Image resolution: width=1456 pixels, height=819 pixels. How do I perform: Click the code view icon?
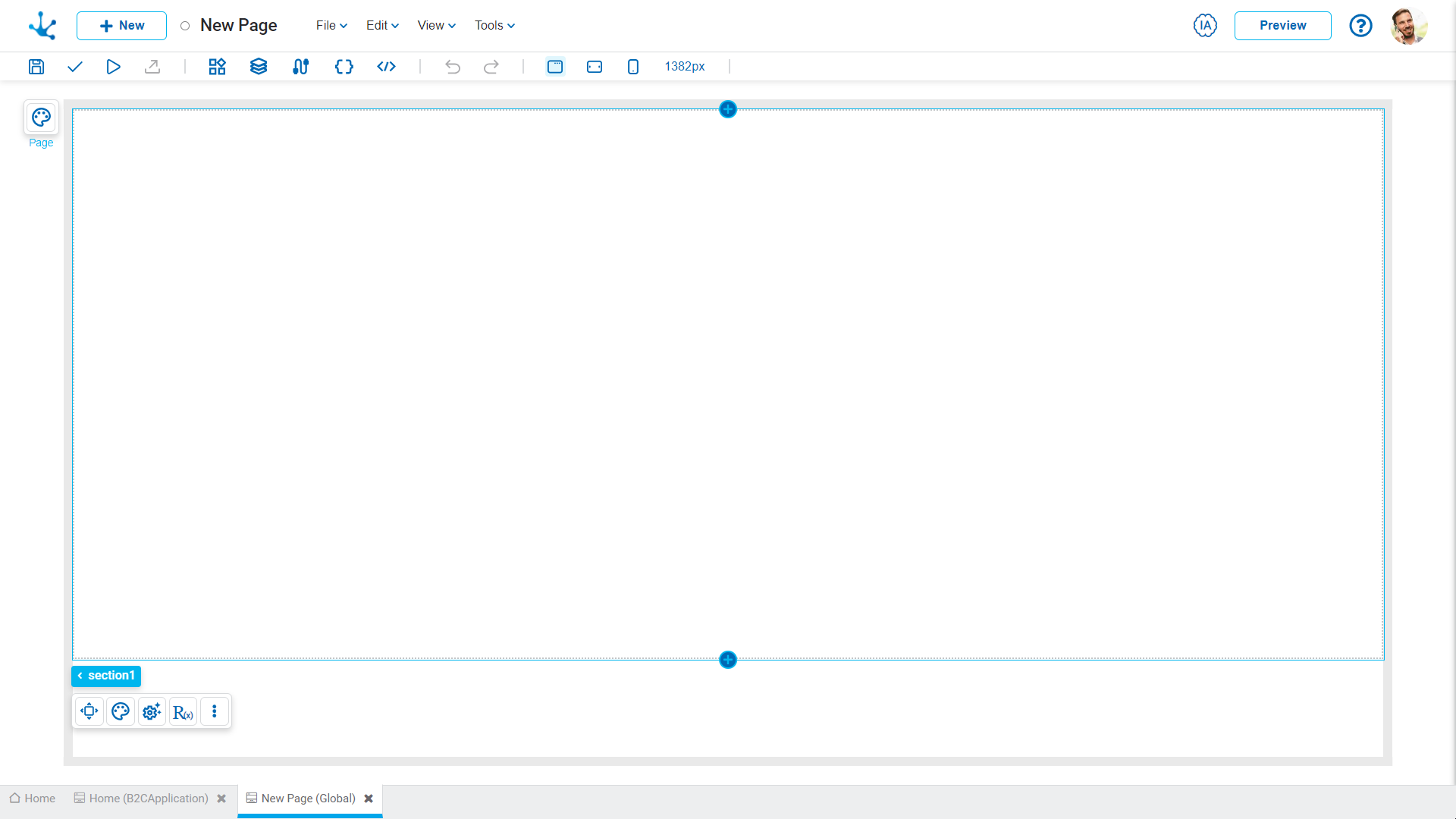pos(386,66)
